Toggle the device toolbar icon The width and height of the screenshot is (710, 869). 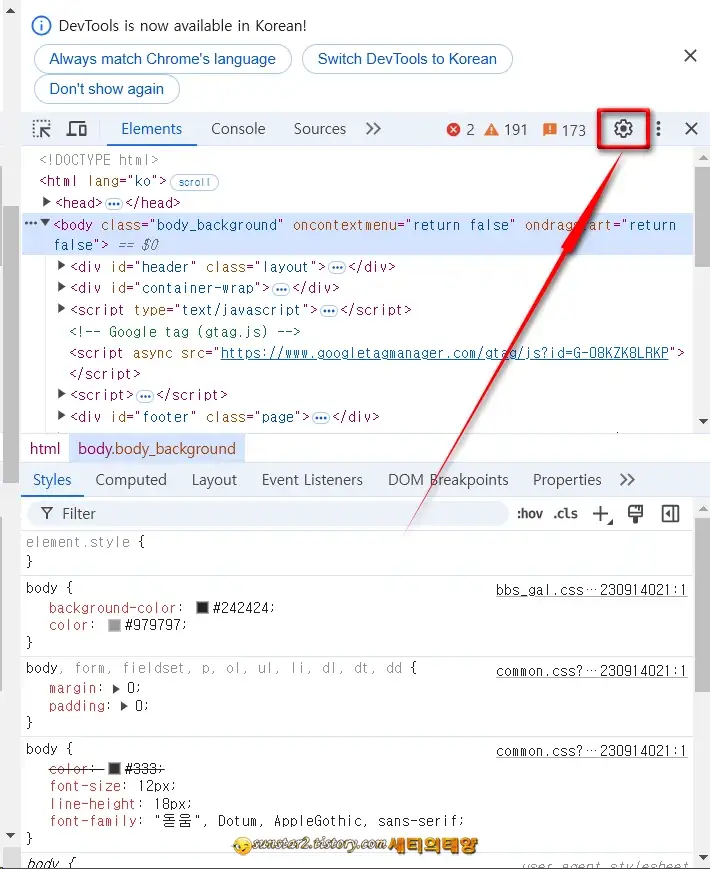(76, 129)
